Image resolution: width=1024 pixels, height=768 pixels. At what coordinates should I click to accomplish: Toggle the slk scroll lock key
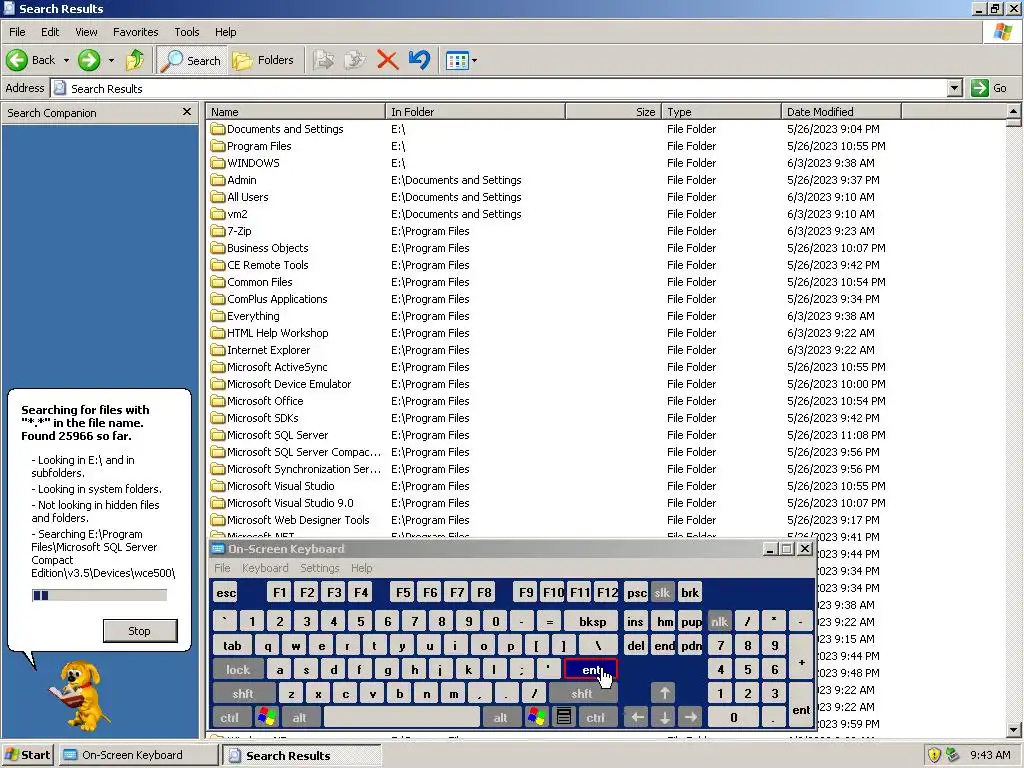[x=662, y=593]
